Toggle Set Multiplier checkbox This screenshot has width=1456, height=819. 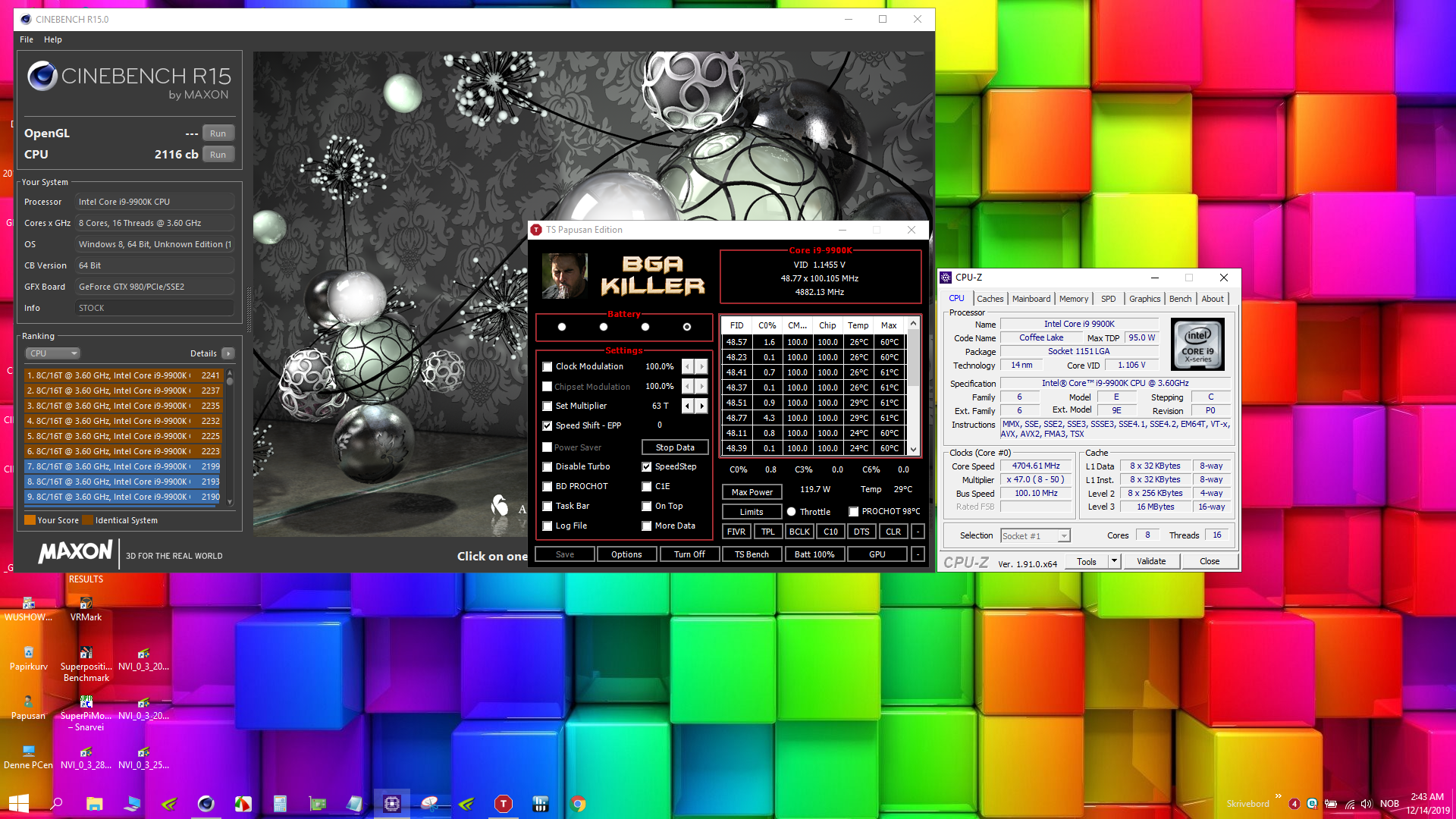click(x=547, y=406)
